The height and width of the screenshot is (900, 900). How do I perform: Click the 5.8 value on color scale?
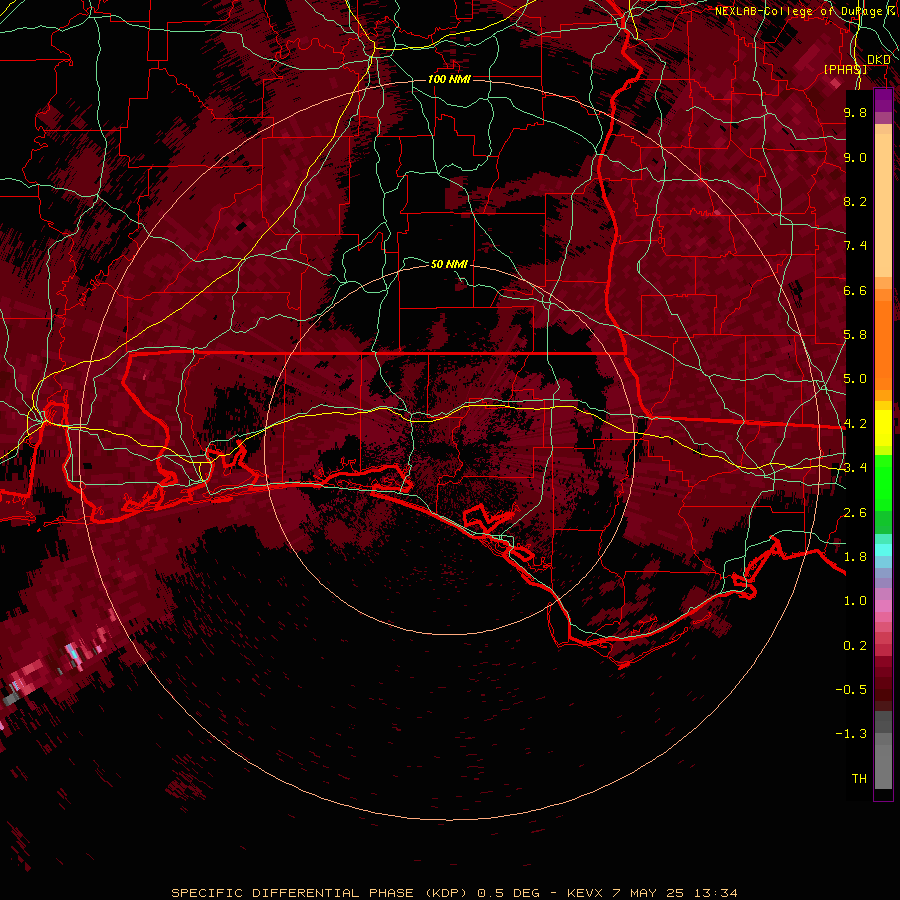[x=855, y=335]
